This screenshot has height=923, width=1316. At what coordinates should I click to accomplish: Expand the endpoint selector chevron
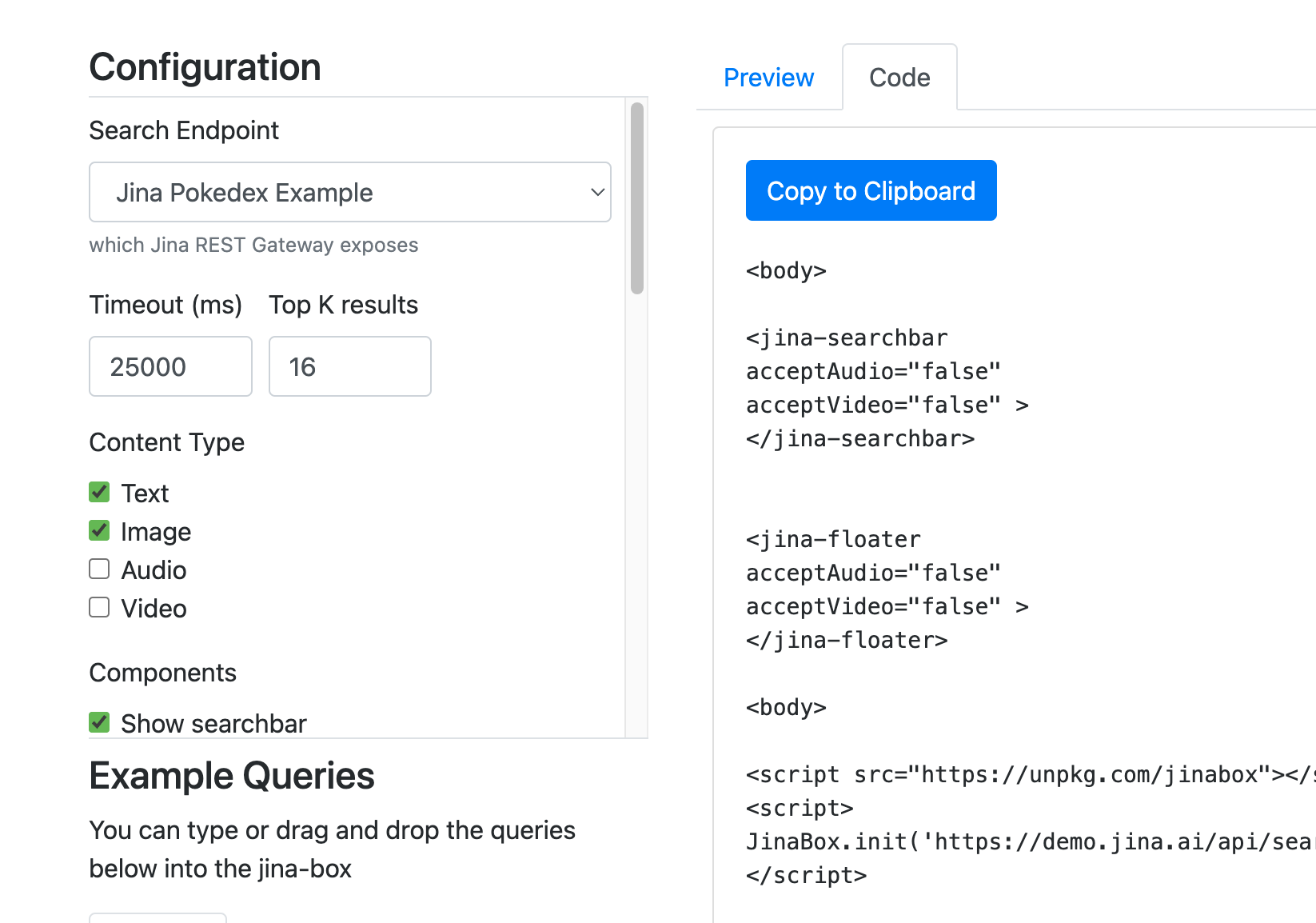coord(596,192)
